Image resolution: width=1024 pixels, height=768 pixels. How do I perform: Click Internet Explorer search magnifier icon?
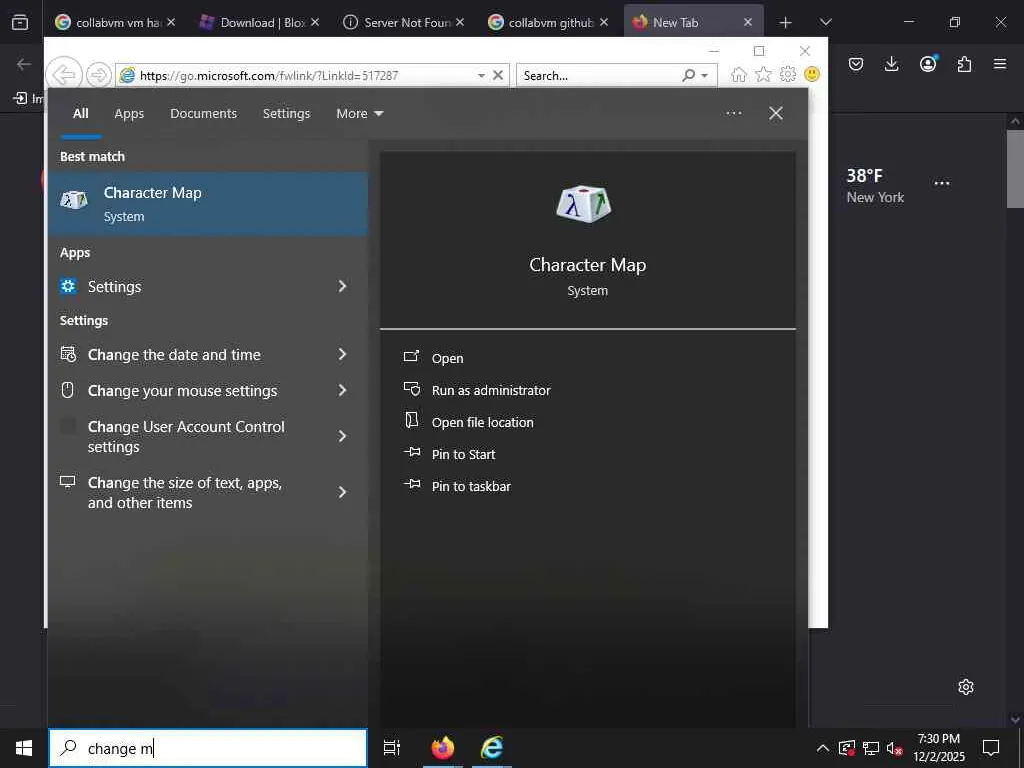[x=688, y=75]
